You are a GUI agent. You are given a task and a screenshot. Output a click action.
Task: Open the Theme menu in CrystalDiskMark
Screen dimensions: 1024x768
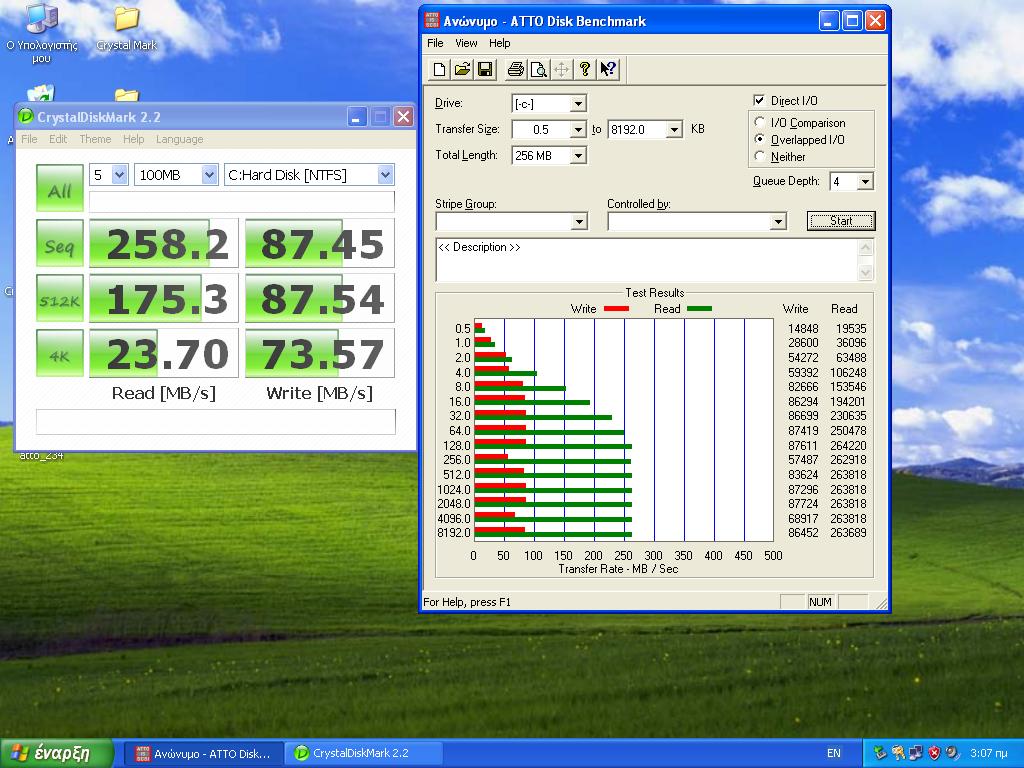coord(95,139)
